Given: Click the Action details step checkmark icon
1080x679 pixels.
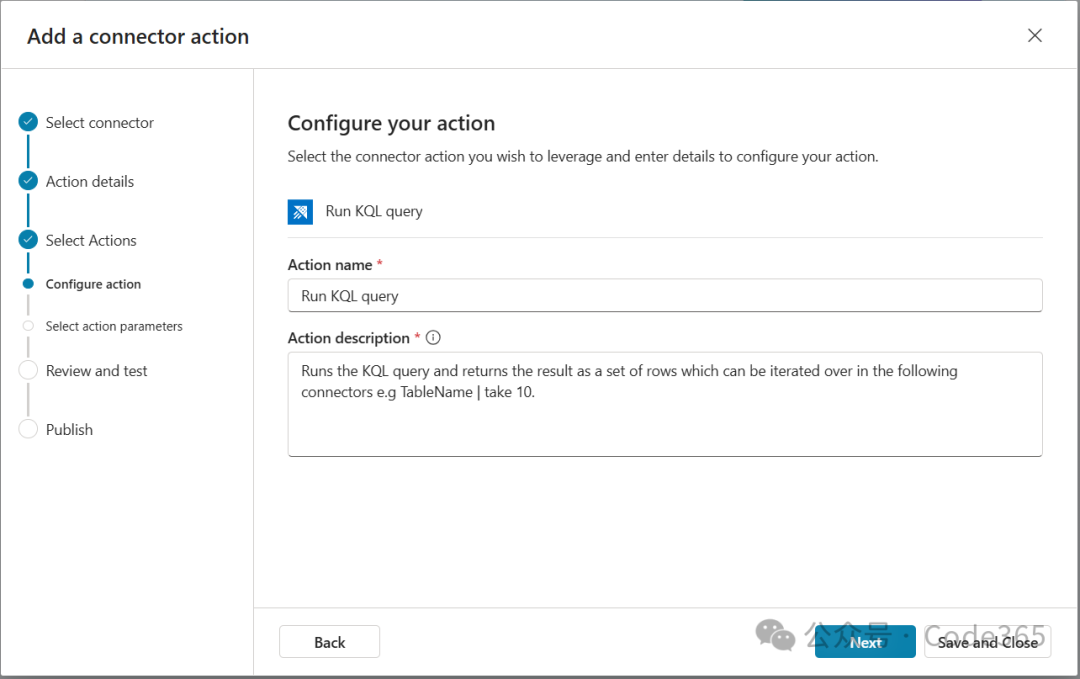Looking at the screenshot, I should click(x=28, y=181).
